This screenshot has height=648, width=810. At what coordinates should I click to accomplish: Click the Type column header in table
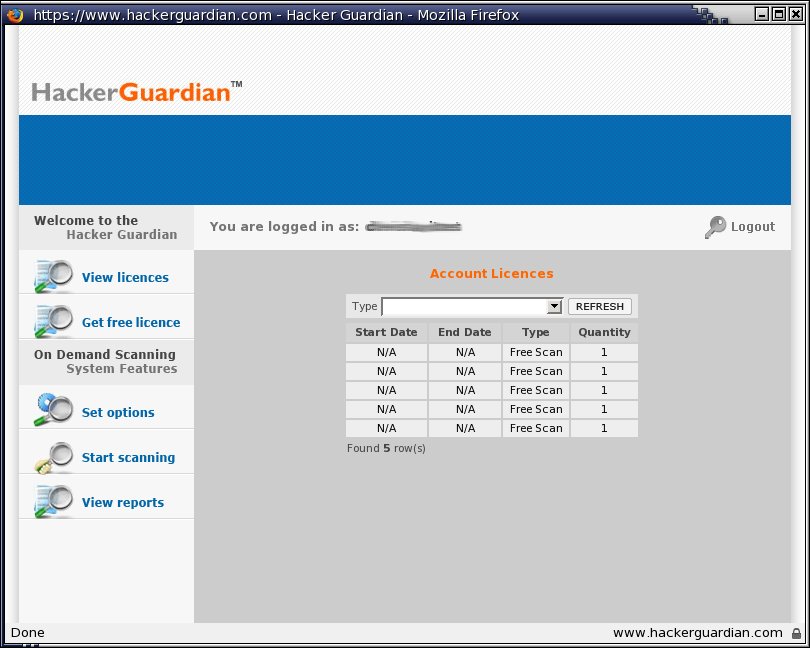tap(536, 332)
